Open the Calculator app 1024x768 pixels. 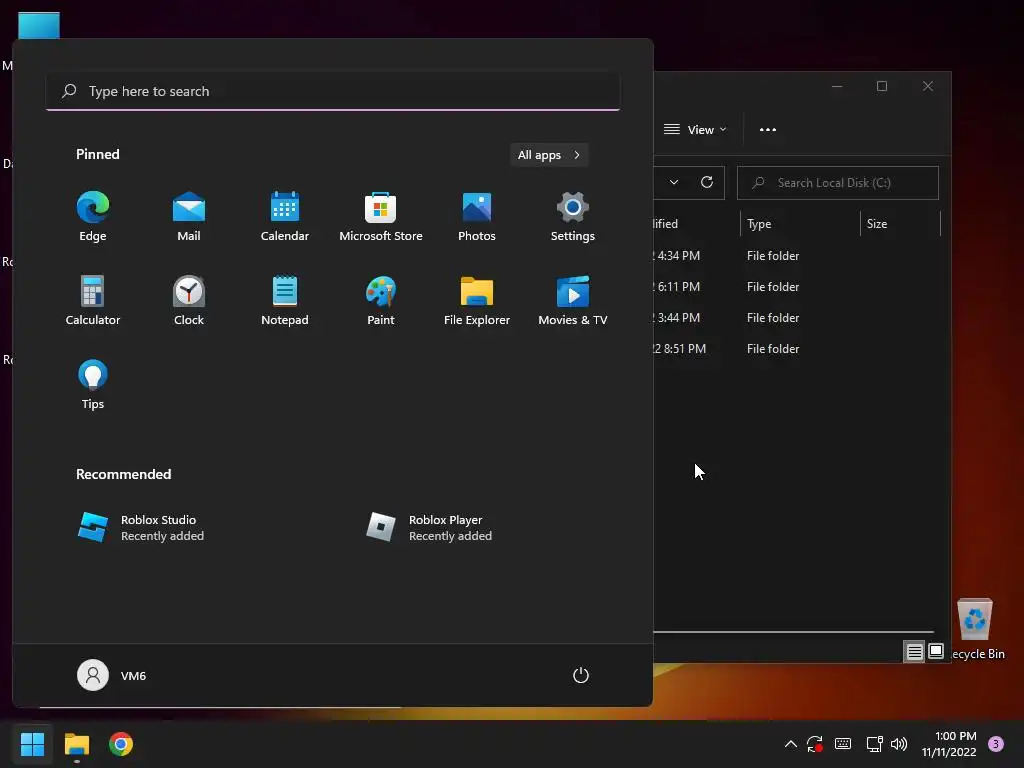click(93, 301)
